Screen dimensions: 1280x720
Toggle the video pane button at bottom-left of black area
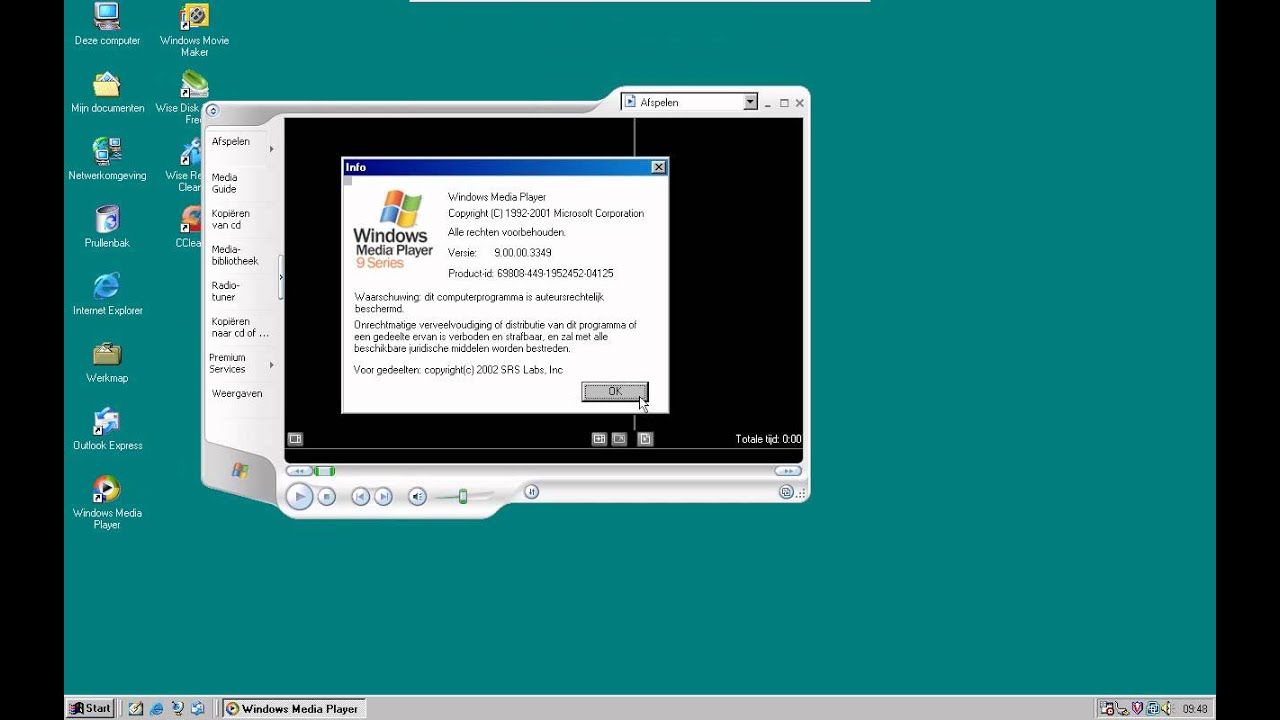click(295, 438)
